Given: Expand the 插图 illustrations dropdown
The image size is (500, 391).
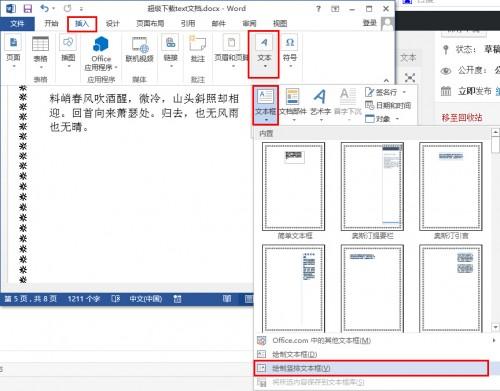Looking at the screenshot, I should point(68,66).
